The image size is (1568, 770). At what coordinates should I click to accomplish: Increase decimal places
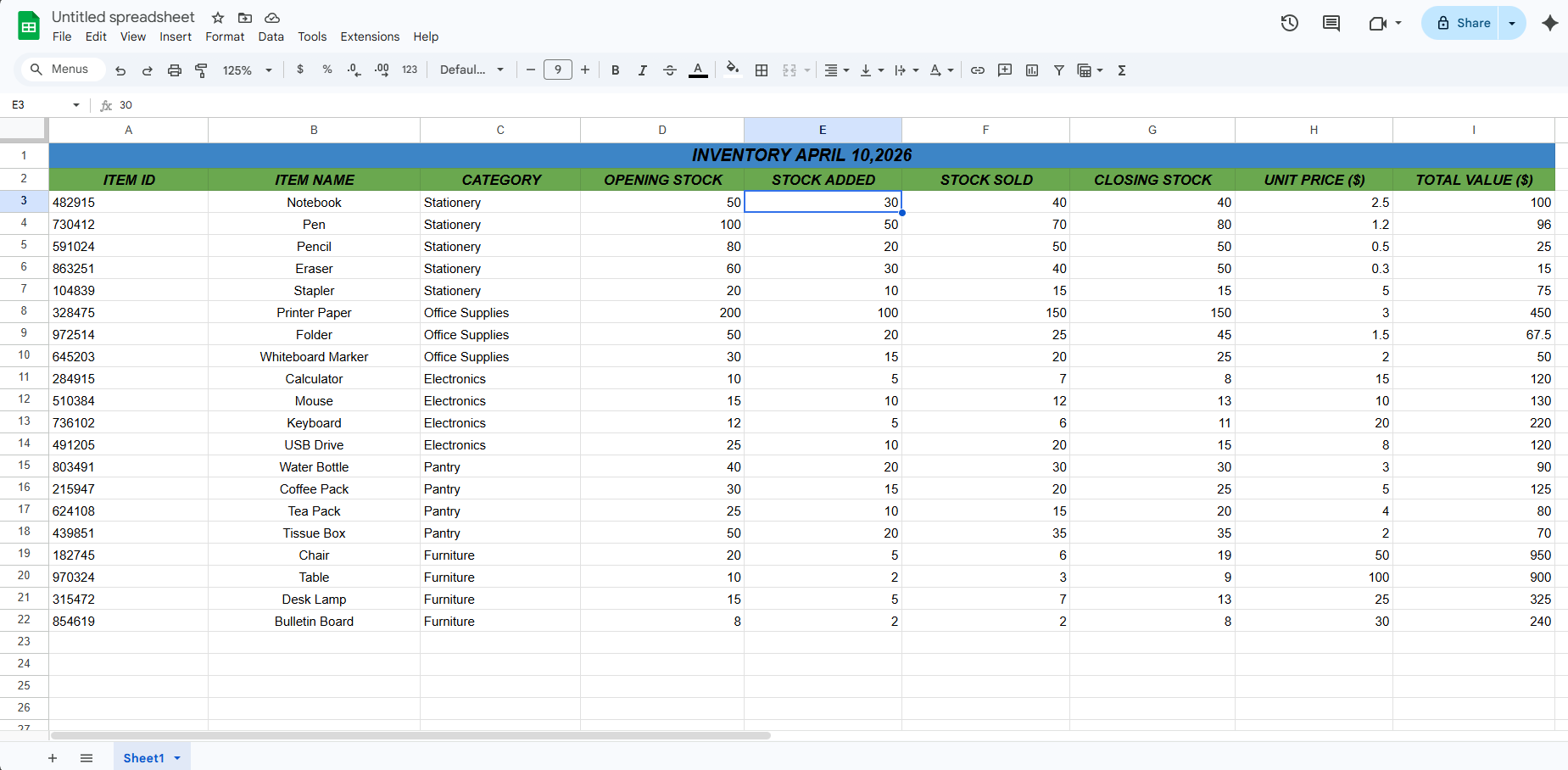[382, 70]
